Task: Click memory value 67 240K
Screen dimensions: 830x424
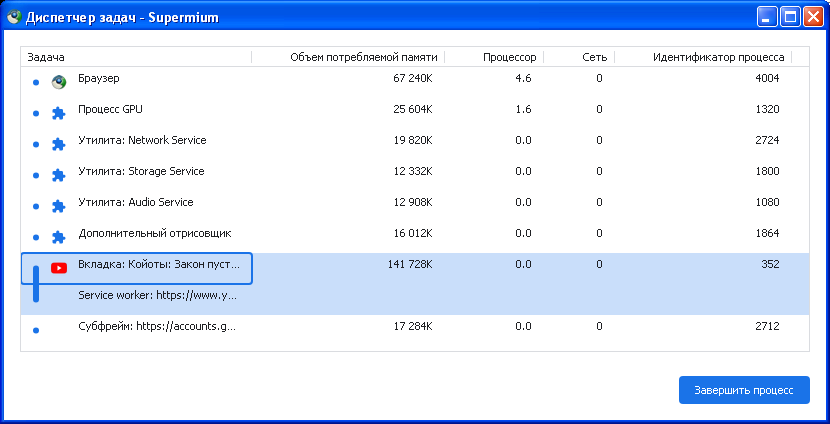Action: [413, 78]
